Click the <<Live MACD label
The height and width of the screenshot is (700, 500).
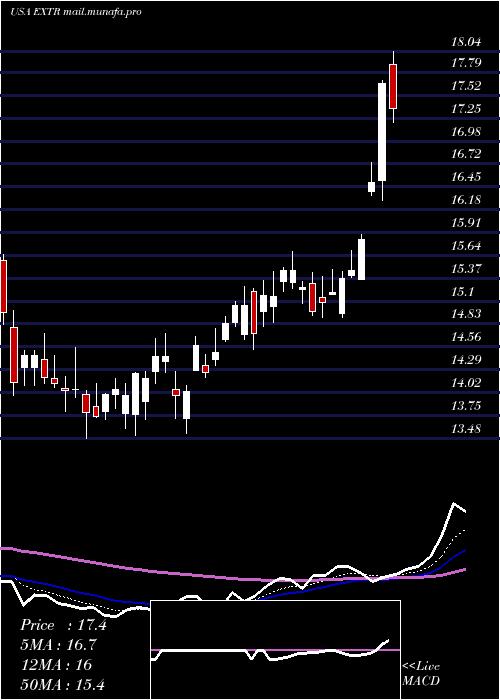click(421, 674)
